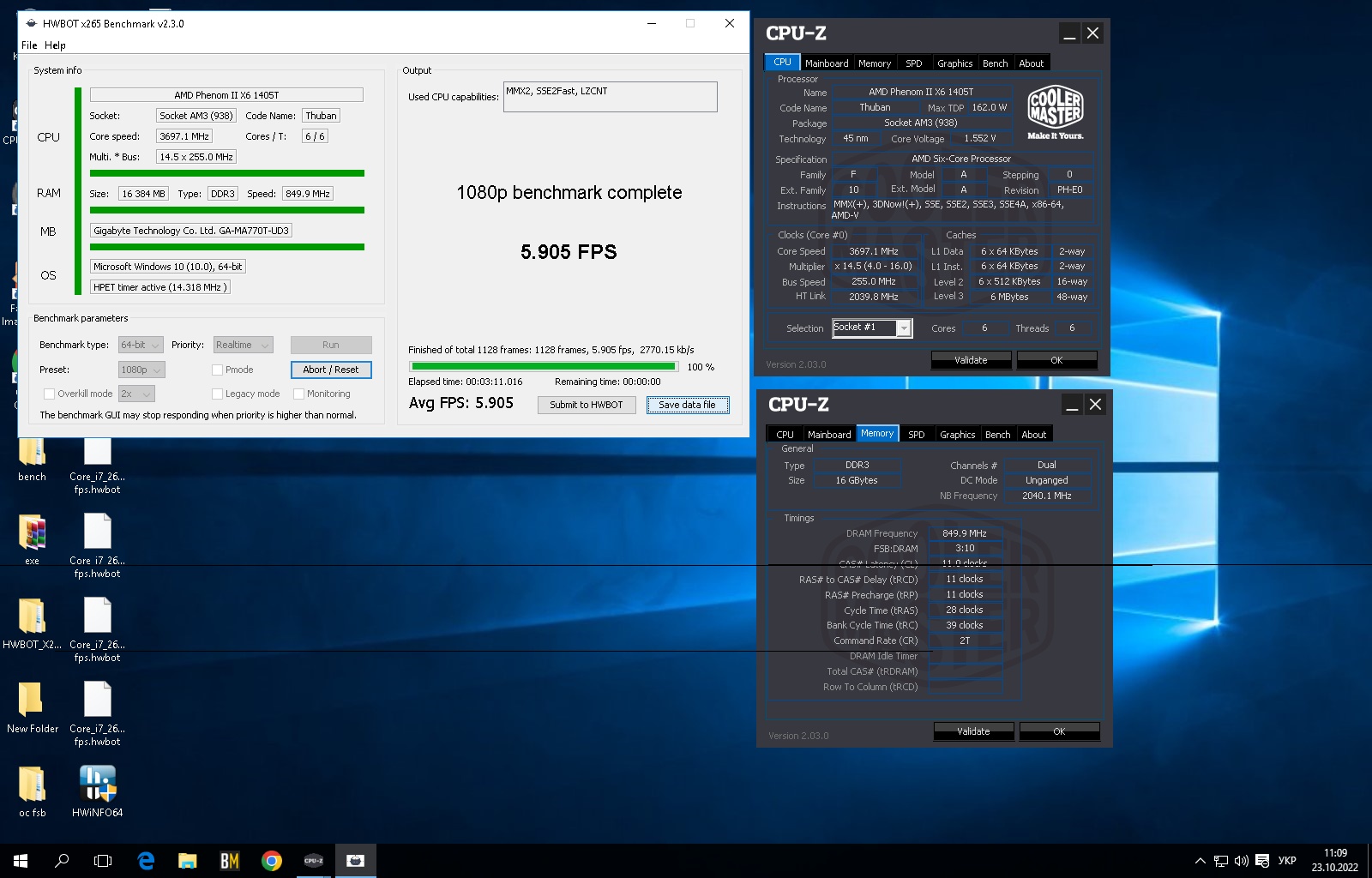Open Preset 1080p dropdown

tap(141, 370)
